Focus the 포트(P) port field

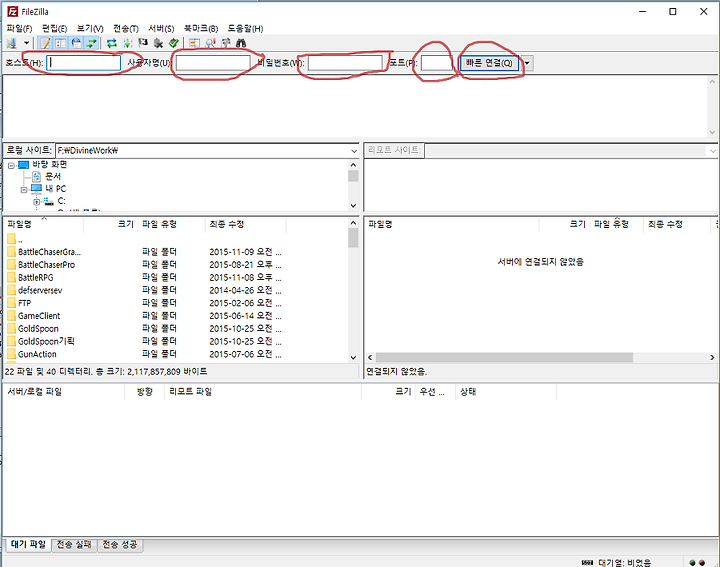point(437,62)
